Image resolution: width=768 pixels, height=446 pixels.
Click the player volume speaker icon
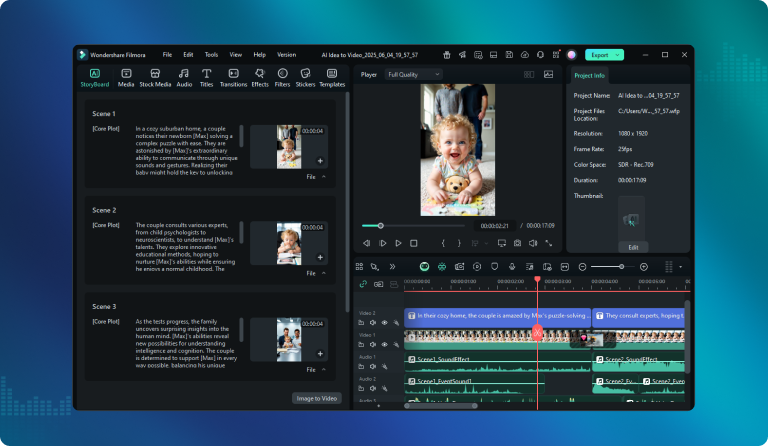(x=533, y=243)
